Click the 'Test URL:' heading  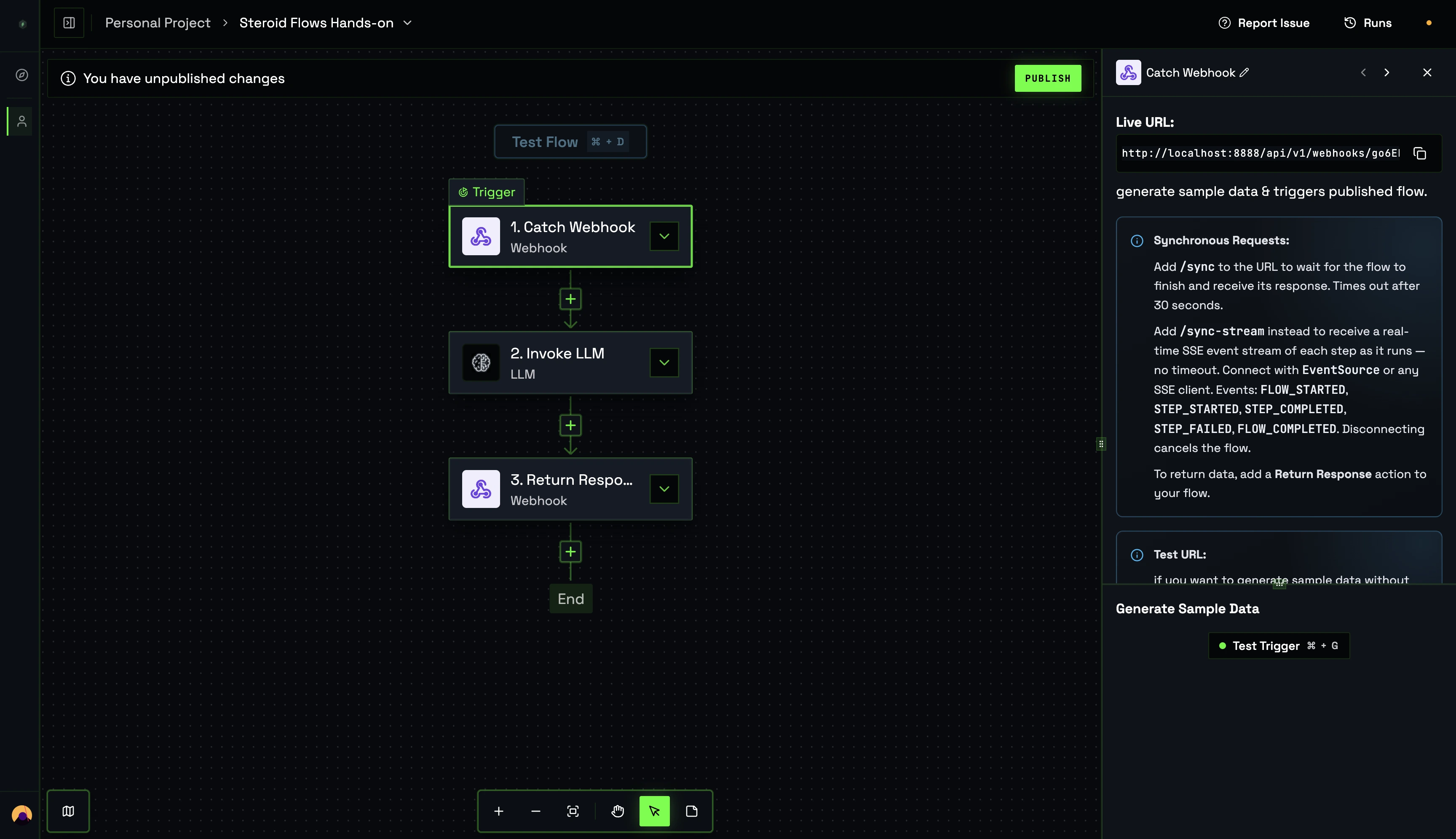point(1180,554)
